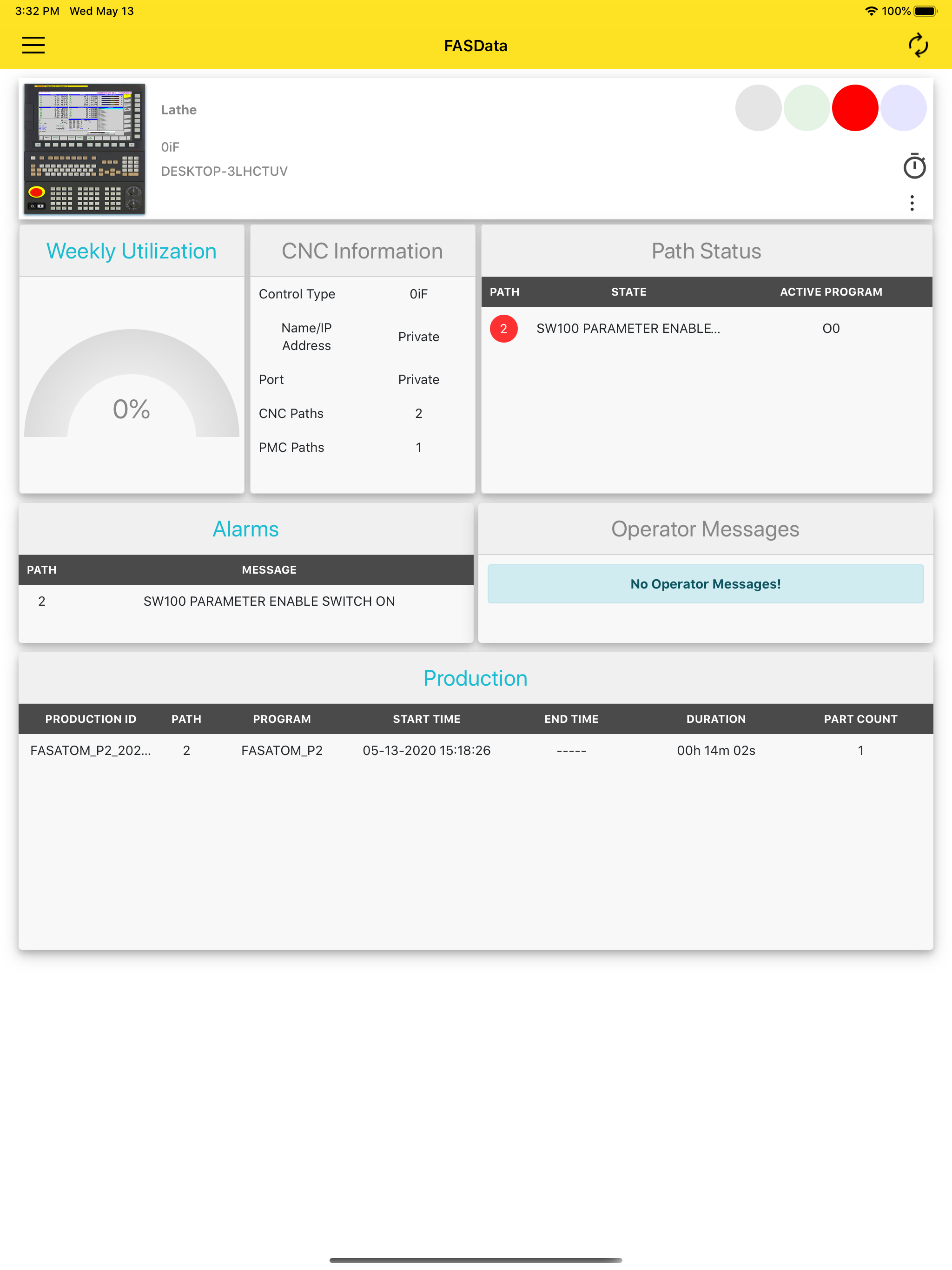Tap the No Operator Messages! banner
The width and height of the screenshot is (952, 1270).
(705, 584)
